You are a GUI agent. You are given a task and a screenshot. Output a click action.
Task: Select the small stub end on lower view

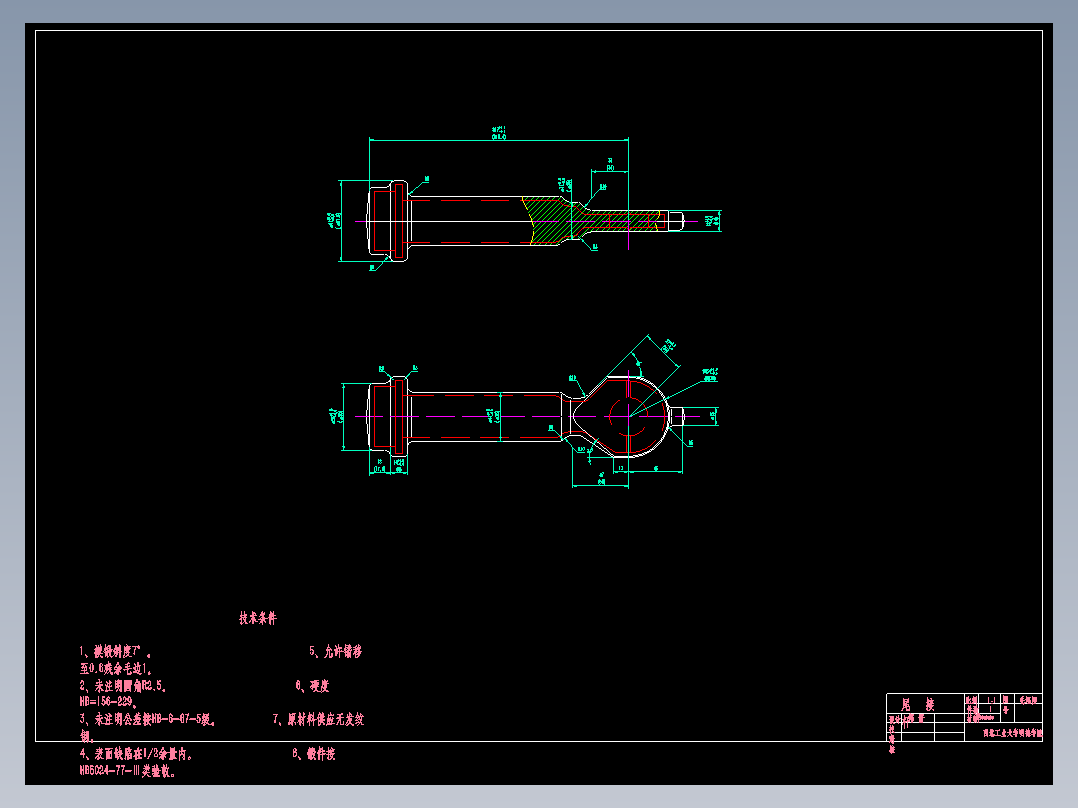click(x=677, y=416)
